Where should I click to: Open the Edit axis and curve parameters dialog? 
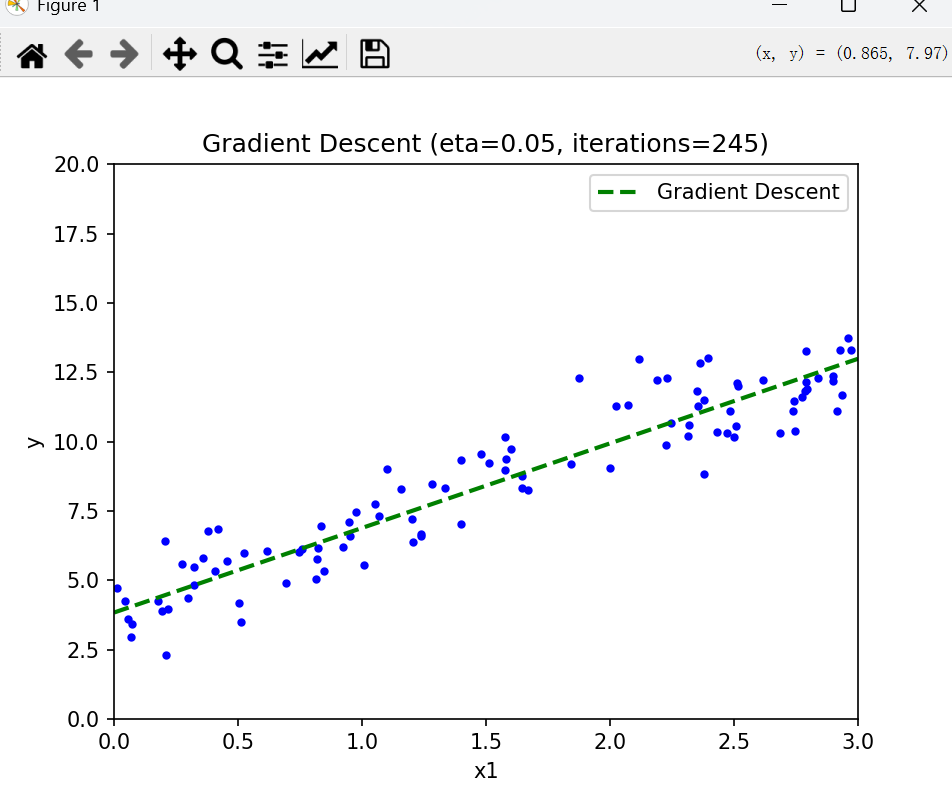click(x=320, y=55)
